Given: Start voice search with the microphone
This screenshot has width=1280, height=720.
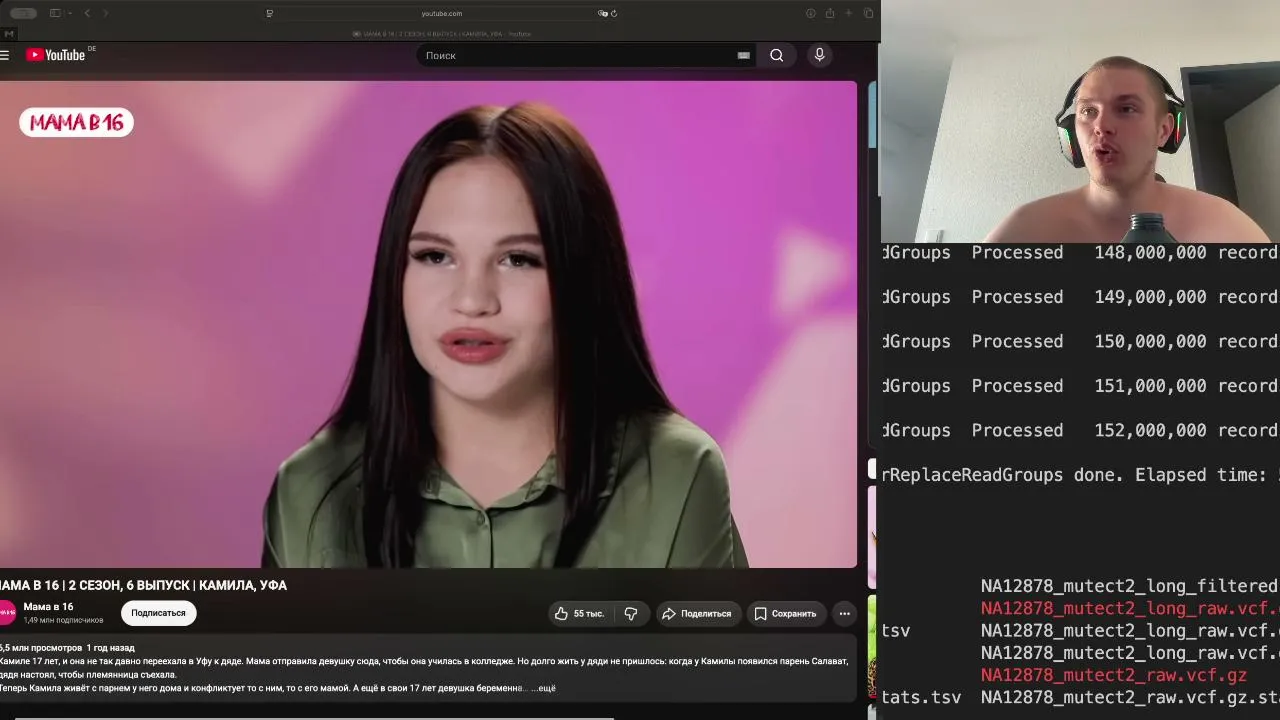Looking at the screenshot, I should coord(819,55).
